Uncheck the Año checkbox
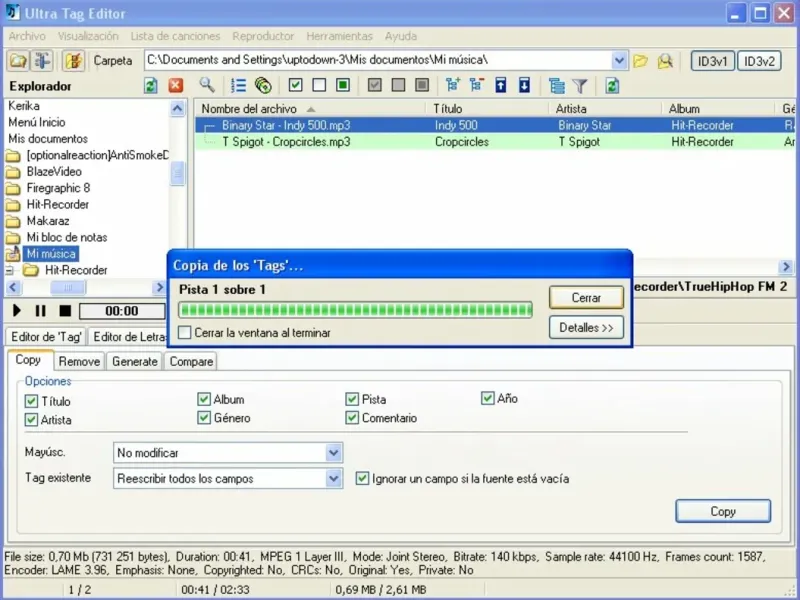Image resolution: width=800 pixels, height=600 pixels. (488, 398)
